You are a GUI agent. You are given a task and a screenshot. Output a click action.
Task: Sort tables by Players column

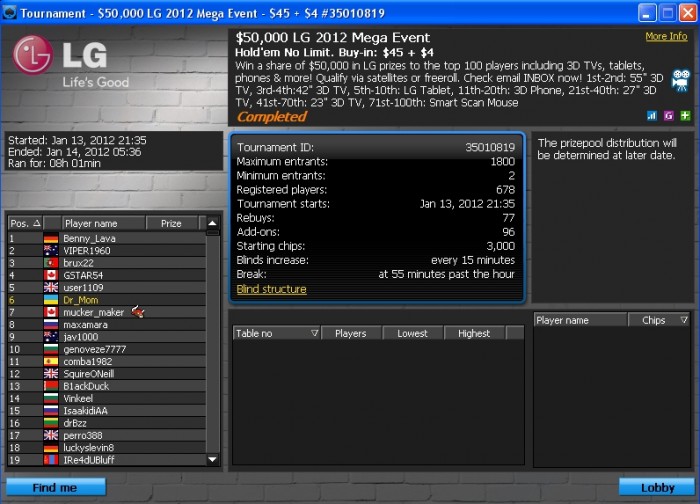coord(351,333)
